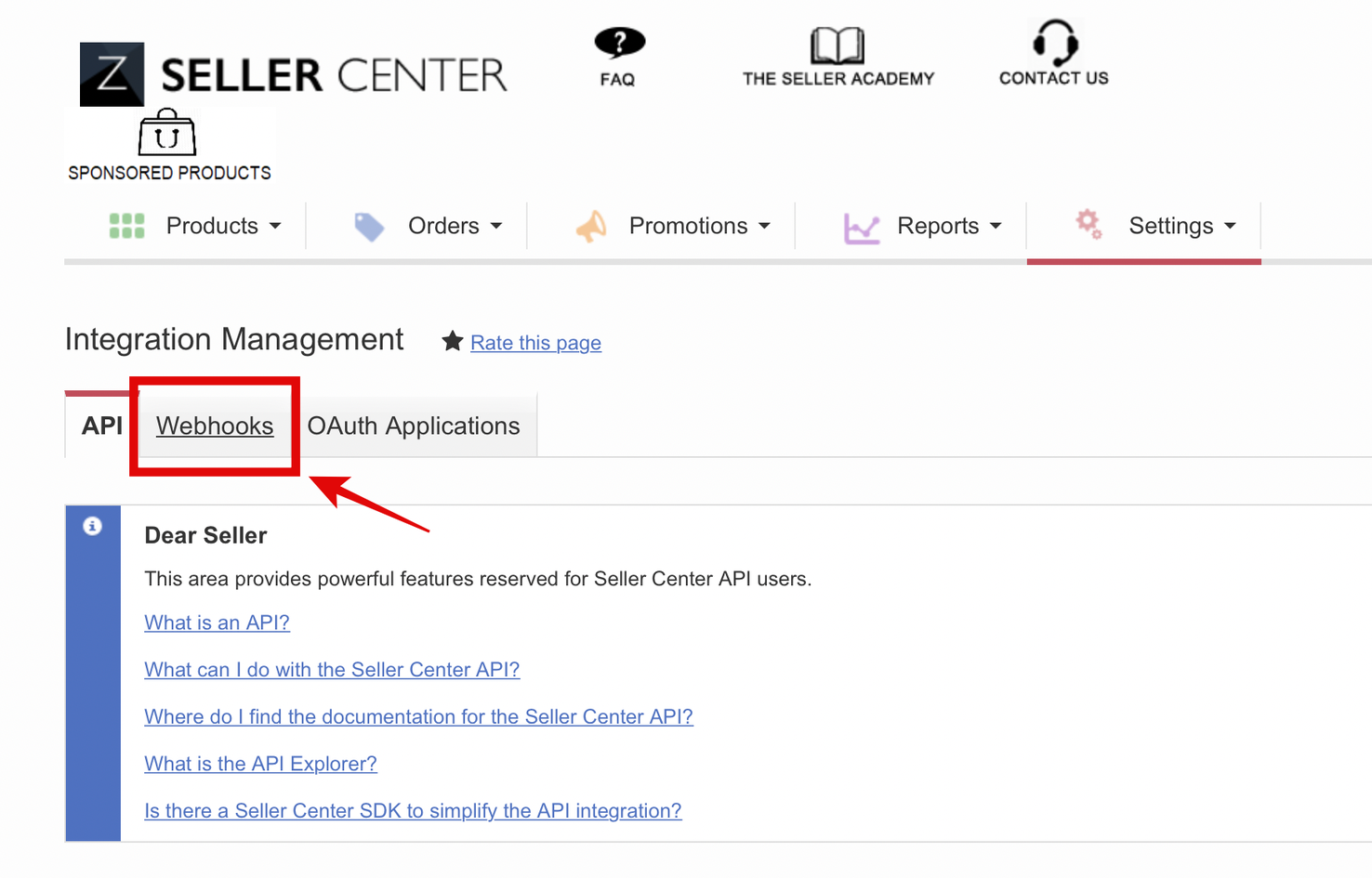
Task: Click the Rate this page link
Action: (x=535, y=343)
